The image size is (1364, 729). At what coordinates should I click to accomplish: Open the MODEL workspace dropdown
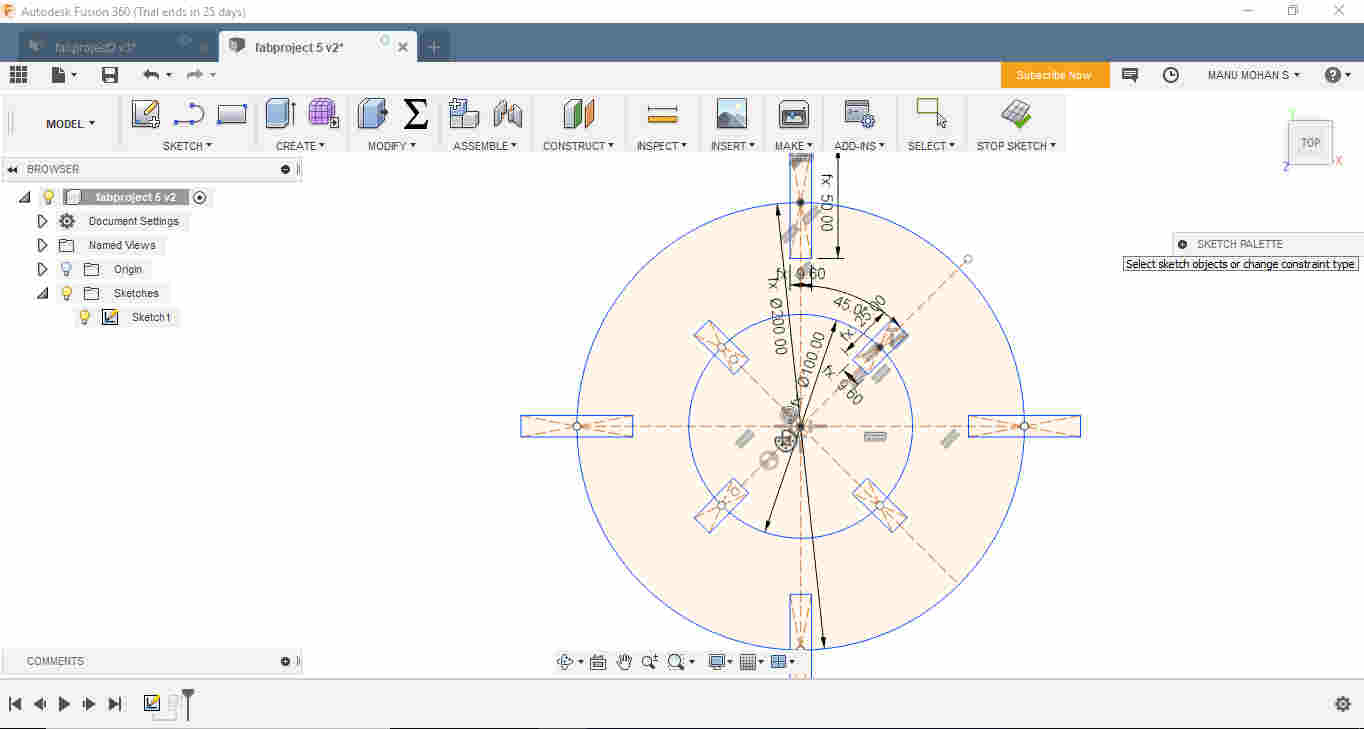tap(70, 124)
